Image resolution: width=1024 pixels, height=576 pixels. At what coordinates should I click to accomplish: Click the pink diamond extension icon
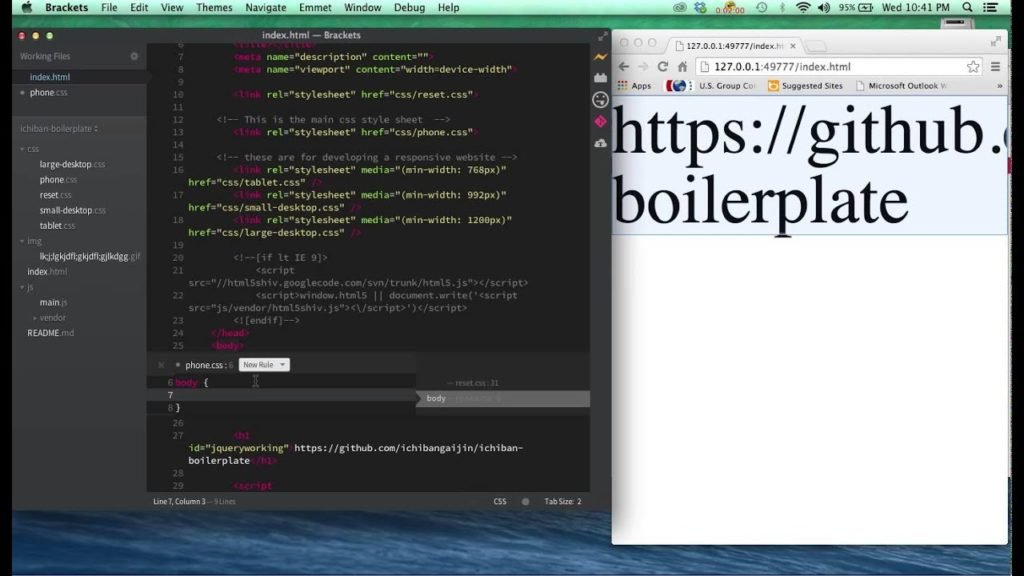coord(600,120)
